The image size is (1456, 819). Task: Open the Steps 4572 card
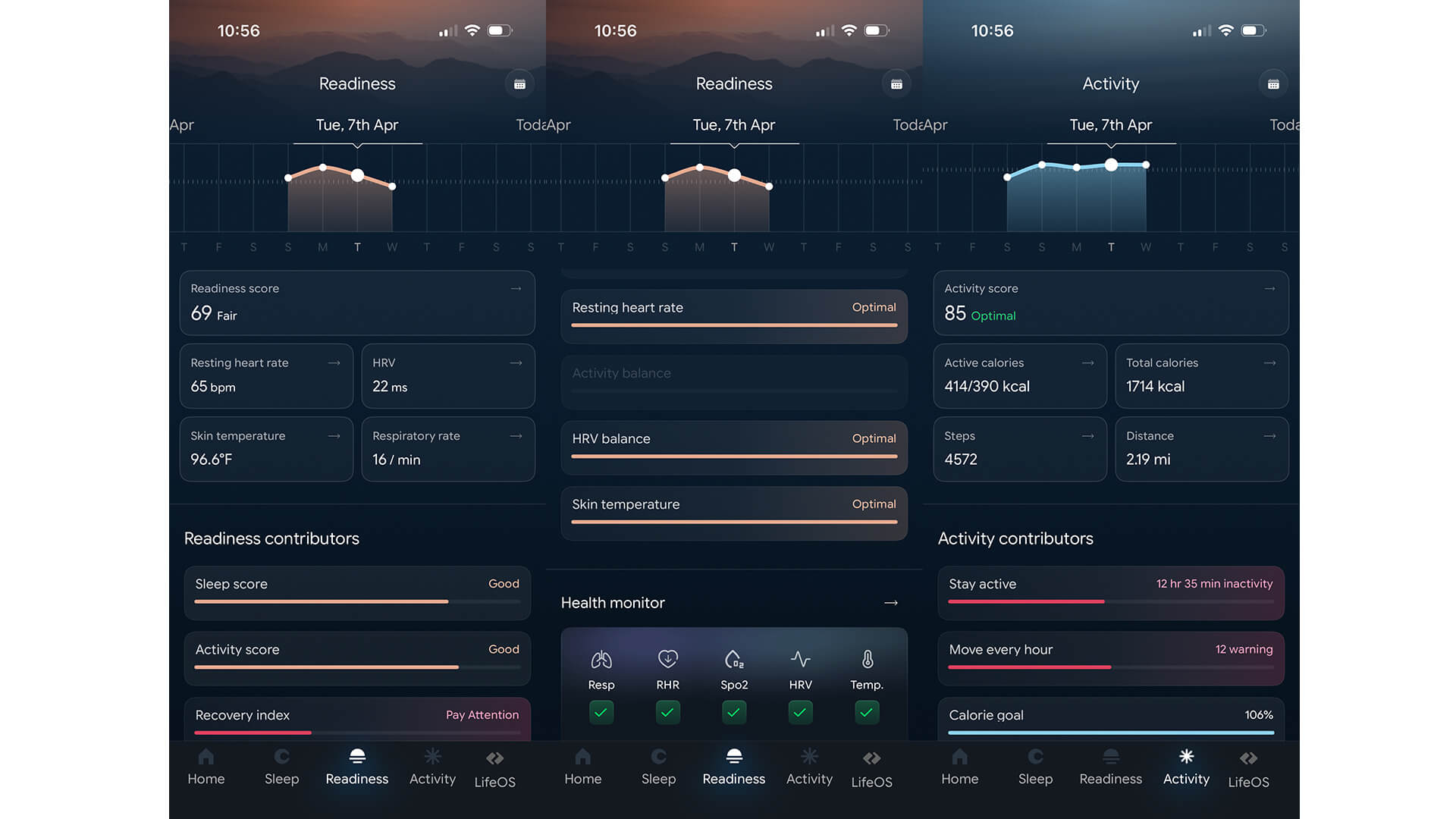tap(1019, 449)
